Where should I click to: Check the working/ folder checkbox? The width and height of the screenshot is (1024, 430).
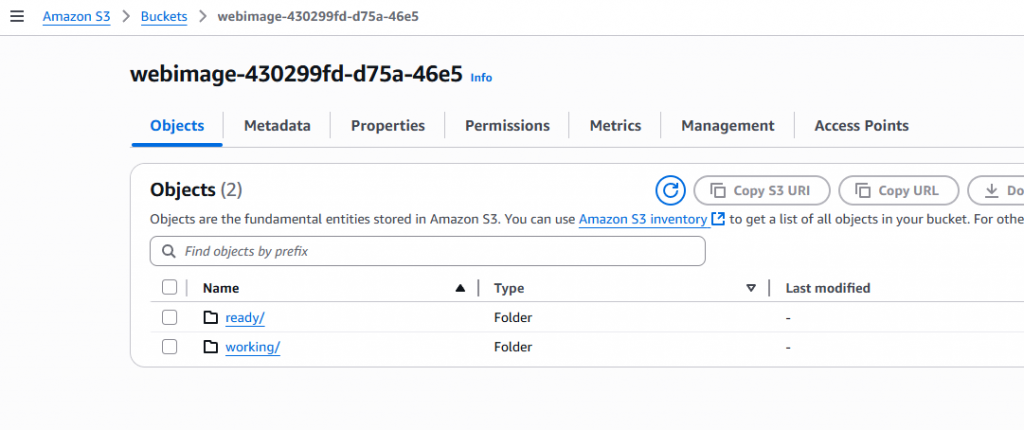coord(169,347)
